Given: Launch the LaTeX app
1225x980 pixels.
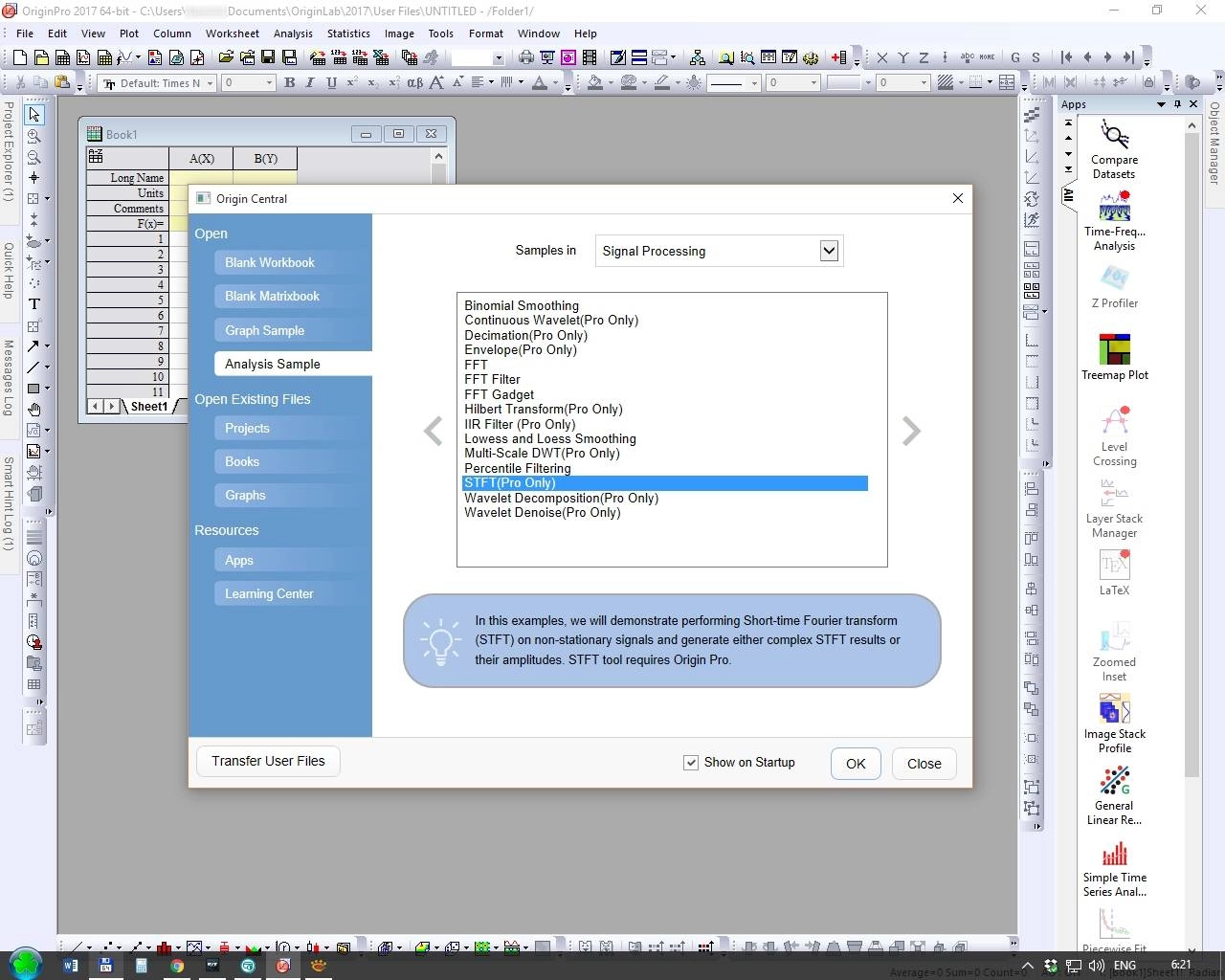Looking at the screenshot, I should point(1114,572).
